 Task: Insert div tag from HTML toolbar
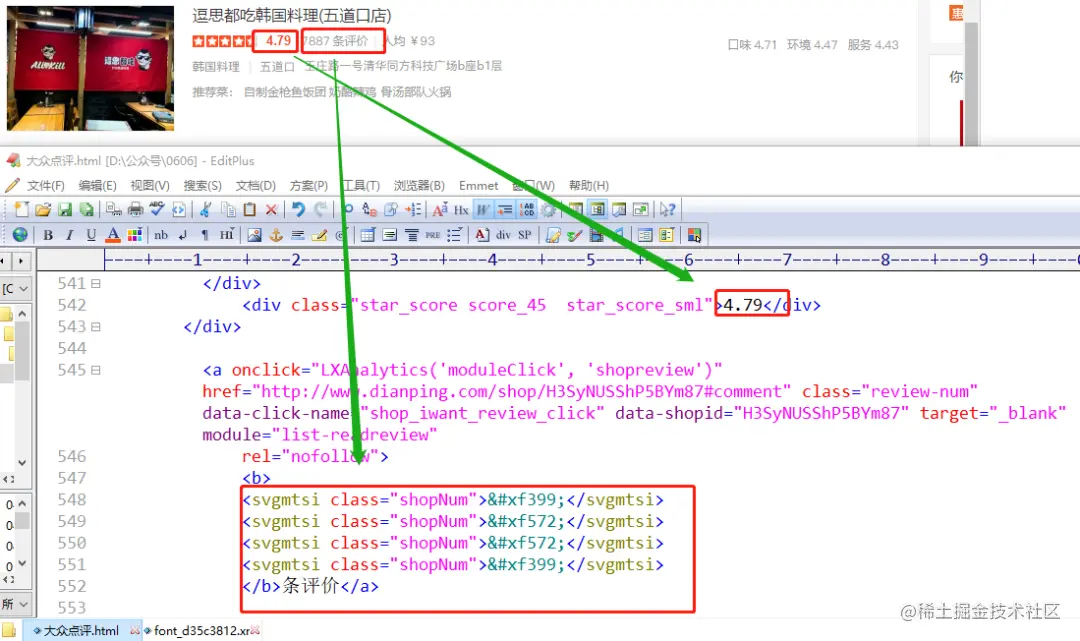[x=503, y=235]
